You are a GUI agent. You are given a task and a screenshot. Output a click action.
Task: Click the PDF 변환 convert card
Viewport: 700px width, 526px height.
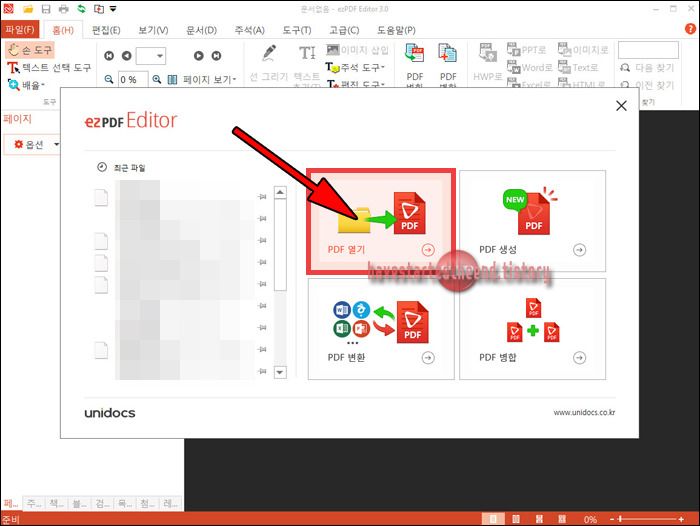coord(381,329)
